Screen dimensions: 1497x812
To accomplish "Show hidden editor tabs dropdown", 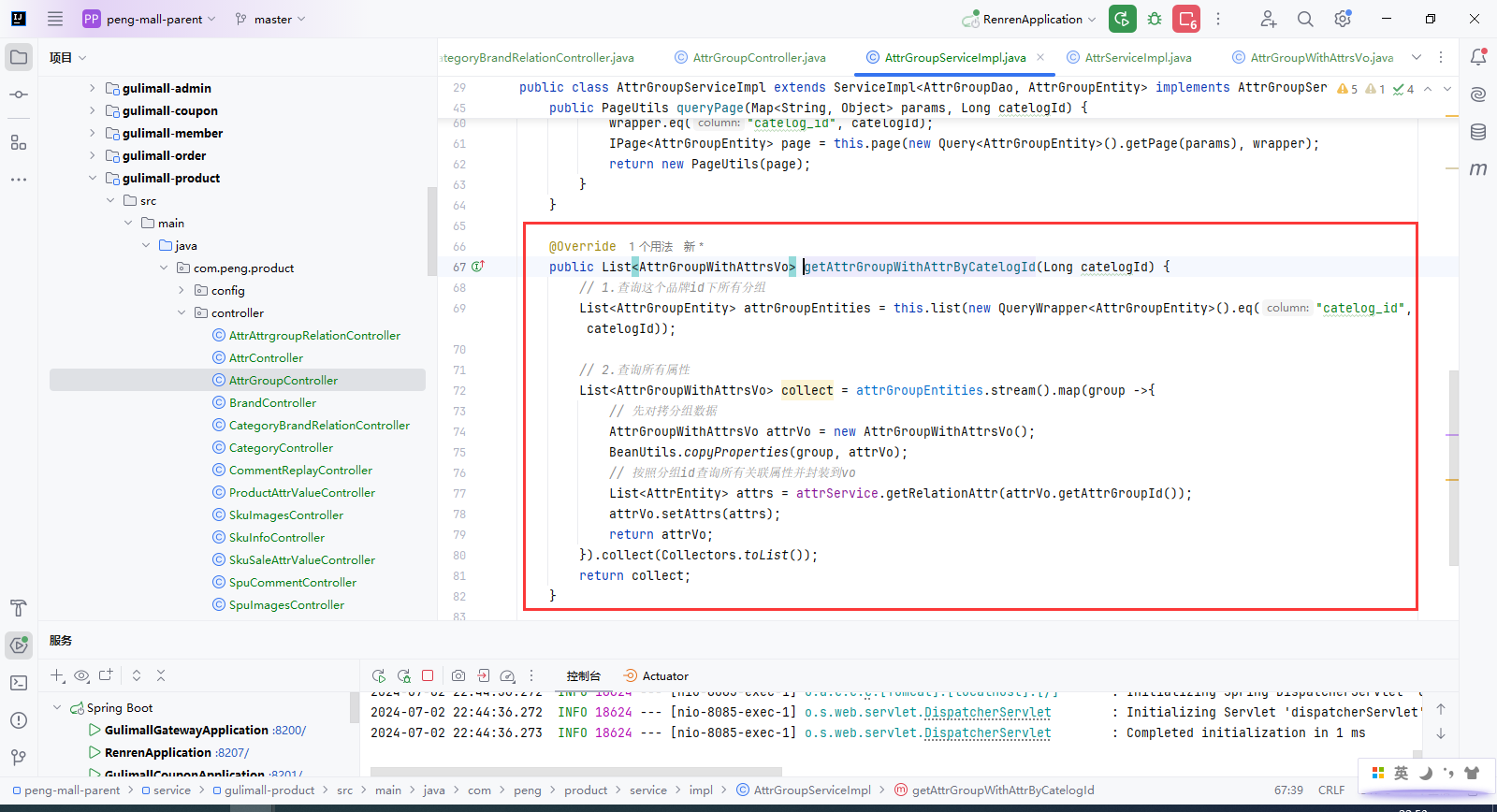I will click(x=1417, y=57).
